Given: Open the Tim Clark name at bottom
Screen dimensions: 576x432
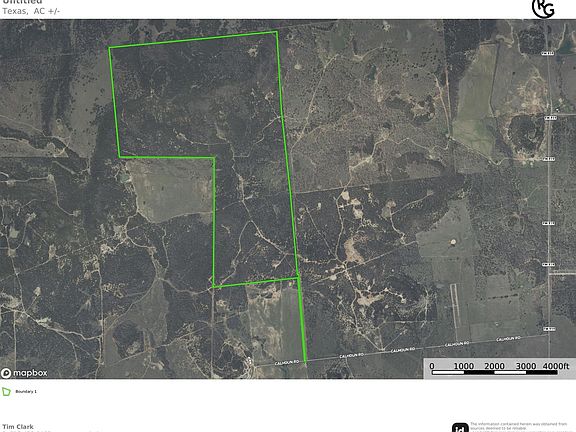Looking at the screenshot, I should tap(18, 426).
